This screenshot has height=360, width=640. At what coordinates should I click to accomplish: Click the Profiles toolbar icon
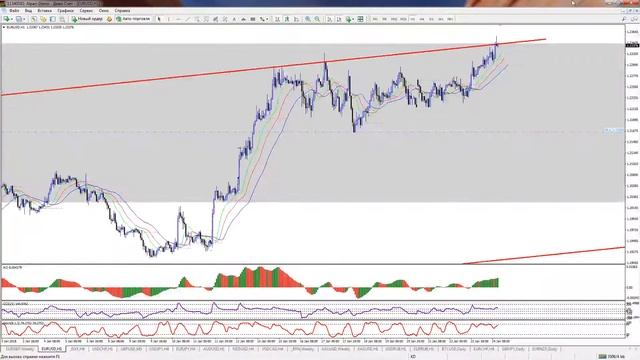coord(19,19)
